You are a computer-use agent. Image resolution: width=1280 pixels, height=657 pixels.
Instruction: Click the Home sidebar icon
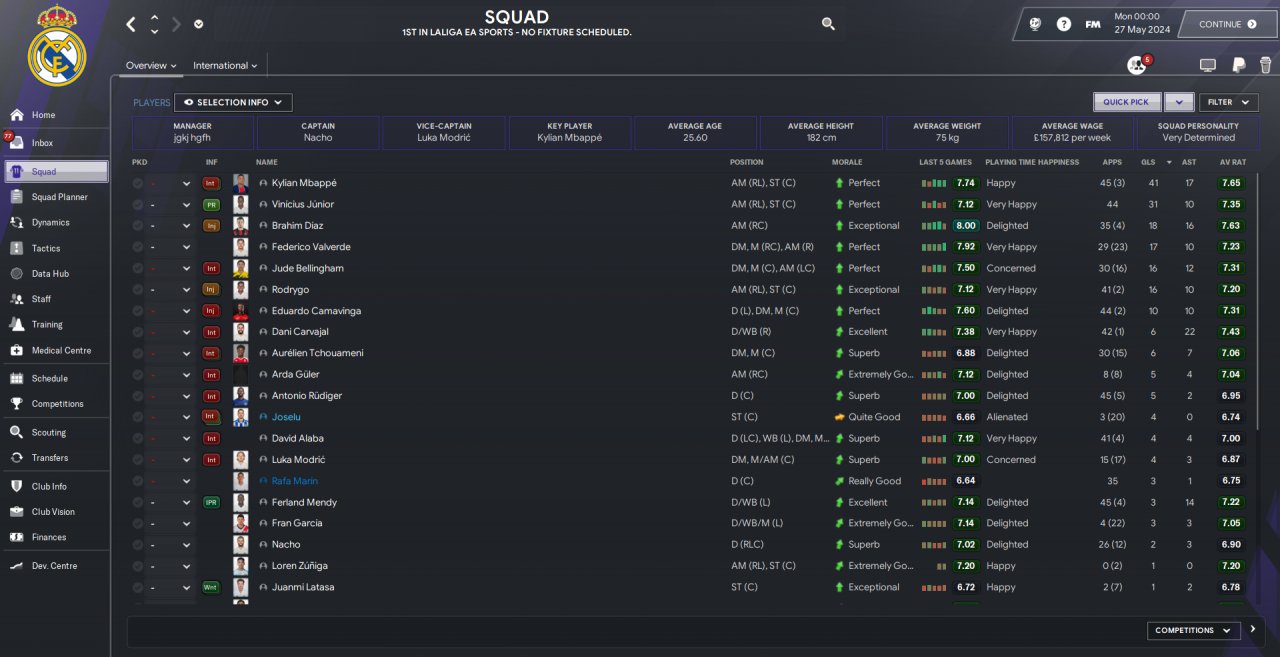coord(16,115)
